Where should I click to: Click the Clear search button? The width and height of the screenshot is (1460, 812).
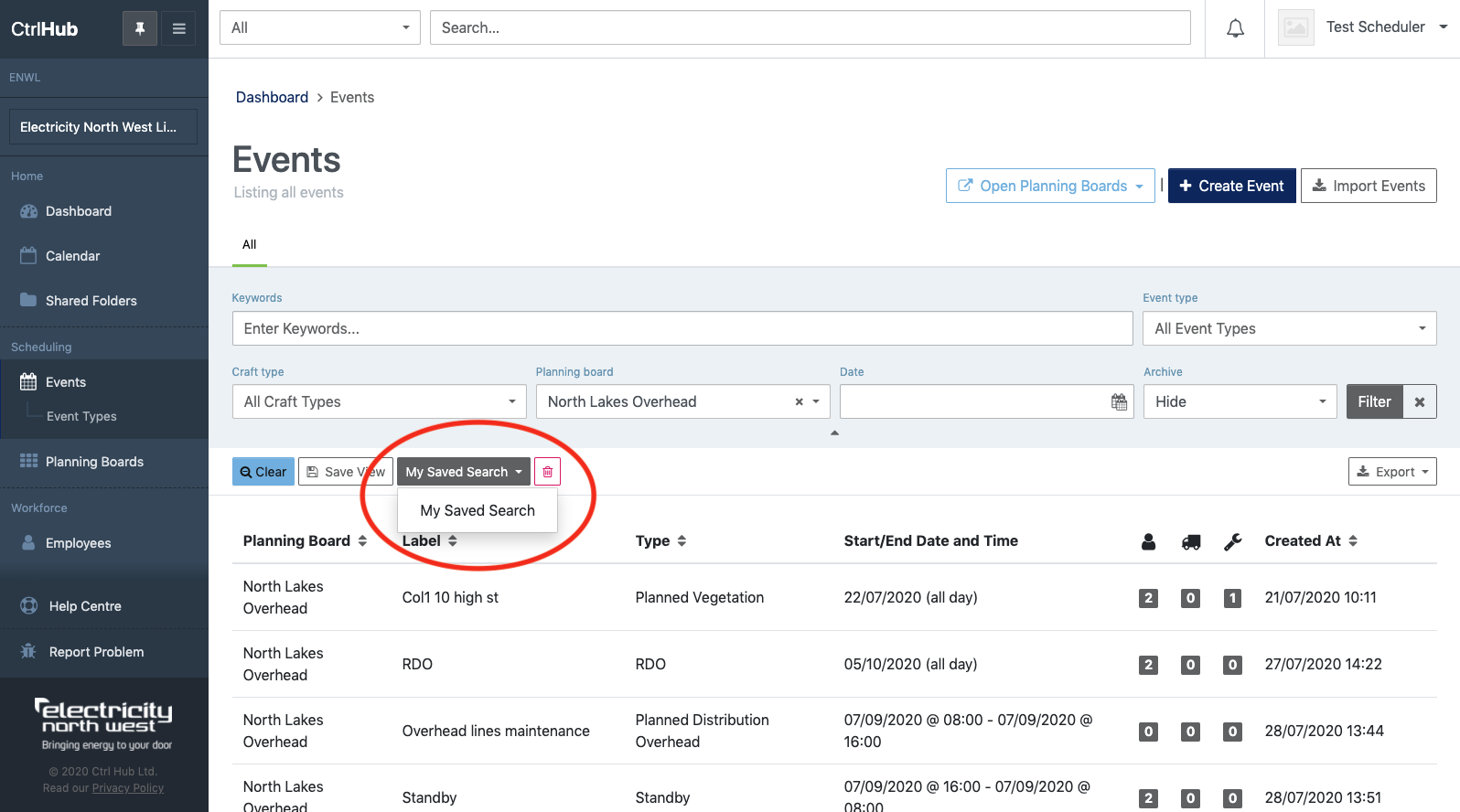(x=263, y=472)
